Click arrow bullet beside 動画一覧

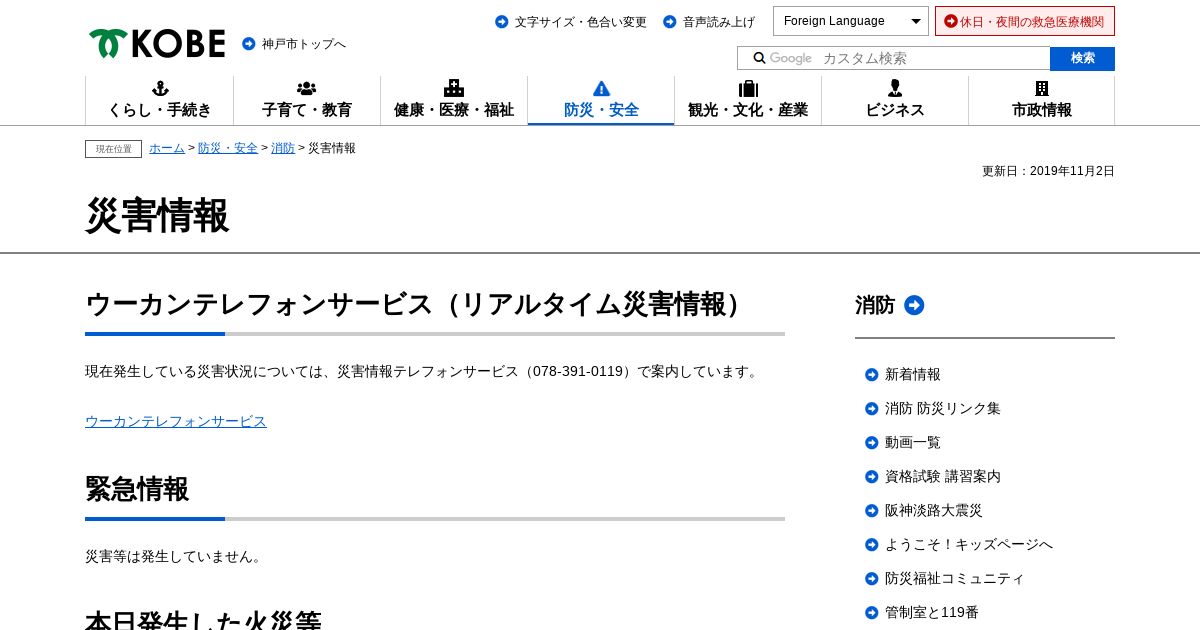point(872,442)
